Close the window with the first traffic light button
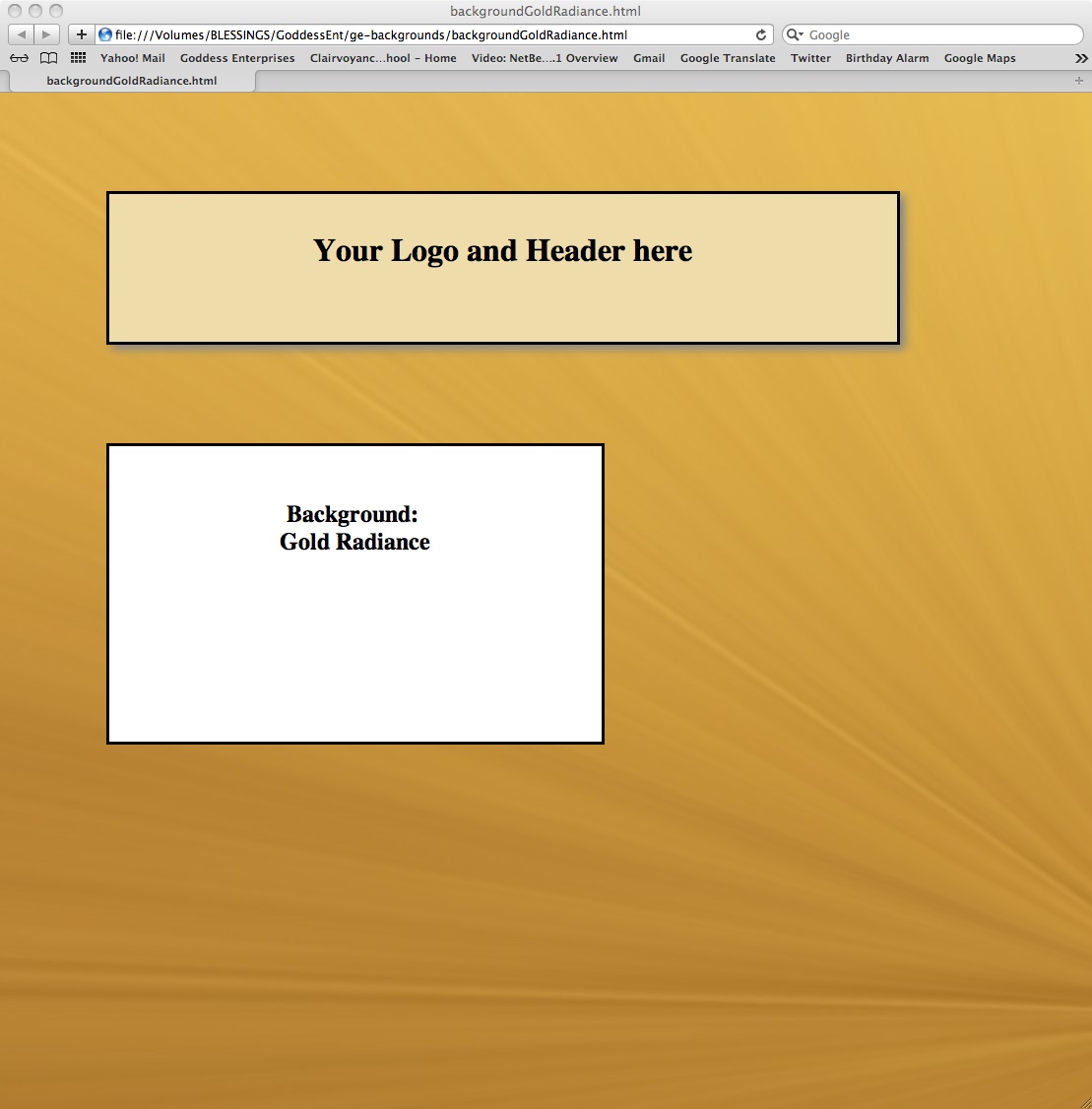Viewport: 1092px width, 1109px height. point(15,11)
